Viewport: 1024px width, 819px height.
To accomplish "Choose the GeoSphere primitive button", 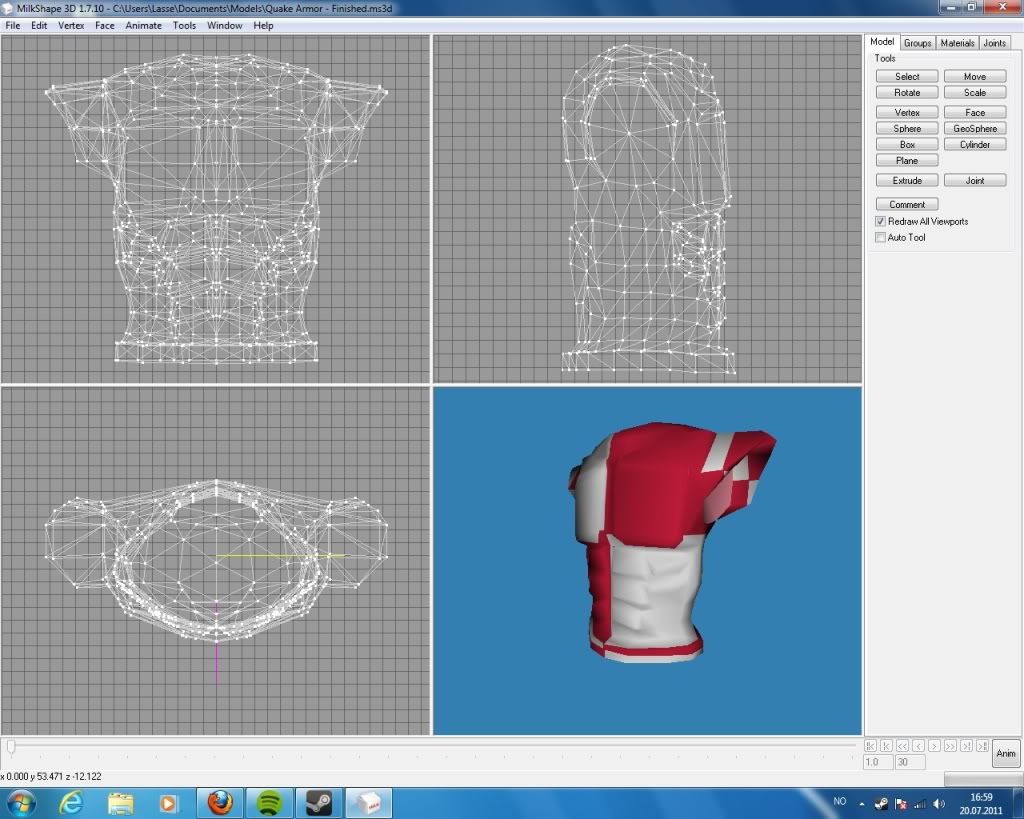I will click(975, 129).
